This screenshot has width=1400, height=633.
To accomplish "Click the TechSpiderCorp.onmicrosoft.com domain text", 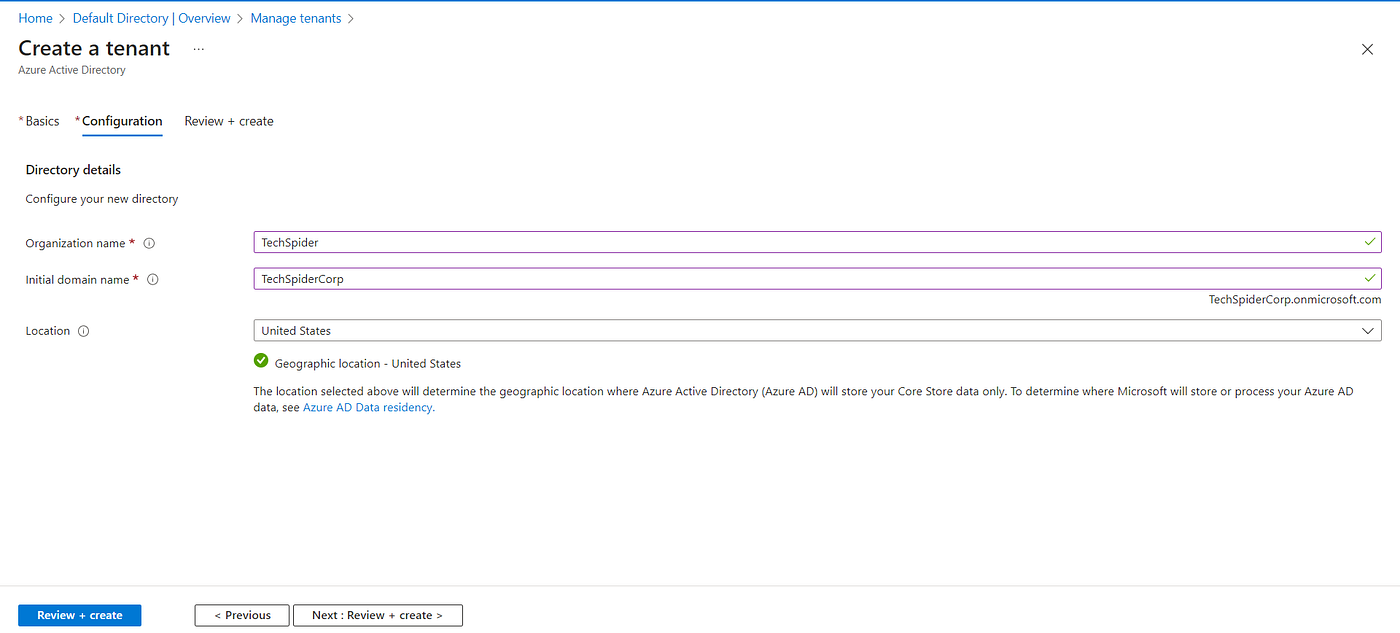I will pos(1294,298).
